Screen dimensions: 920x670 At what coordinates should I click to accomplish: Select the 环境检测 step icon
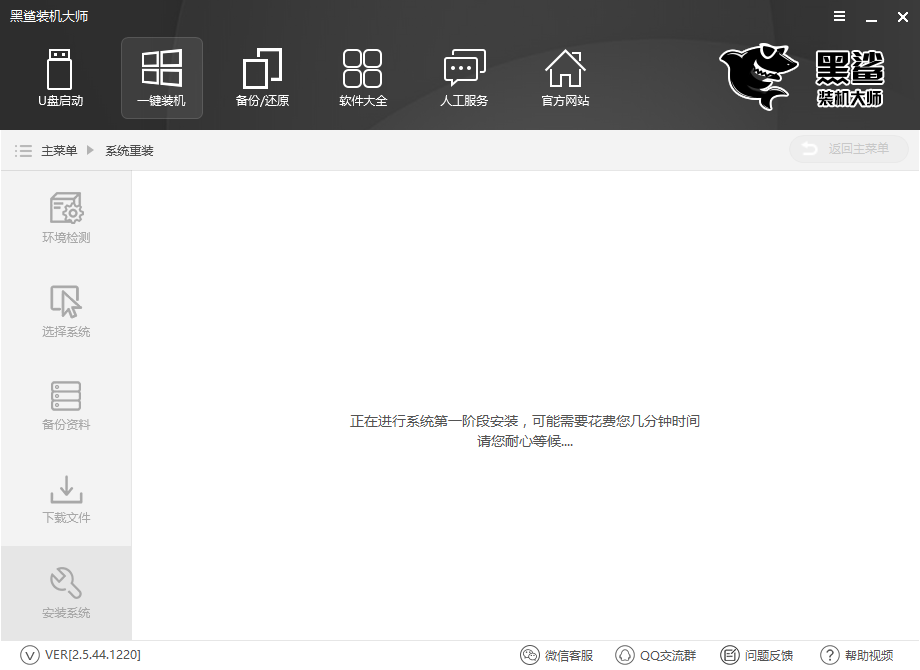65,216
